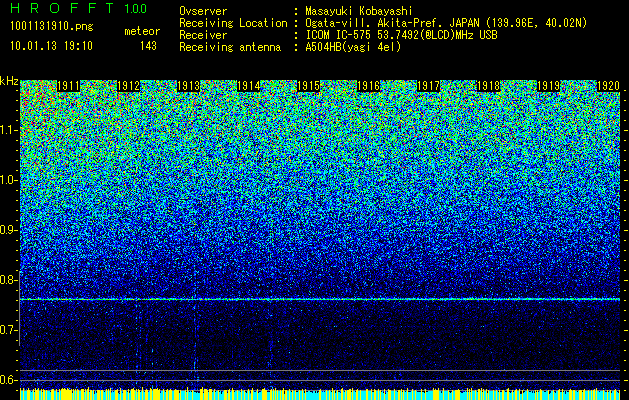Click the version number 1.0.0

135,9
